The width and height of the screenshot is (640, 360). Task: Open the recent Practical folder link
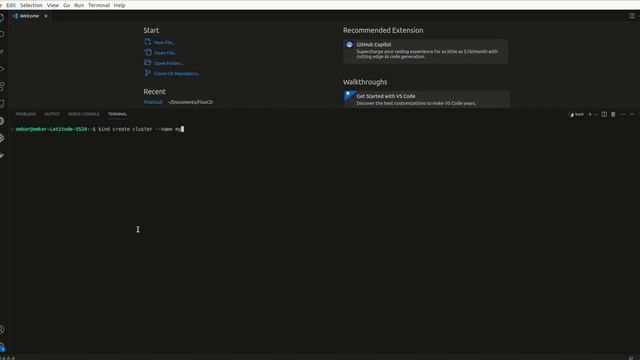[x=153, y=102]
